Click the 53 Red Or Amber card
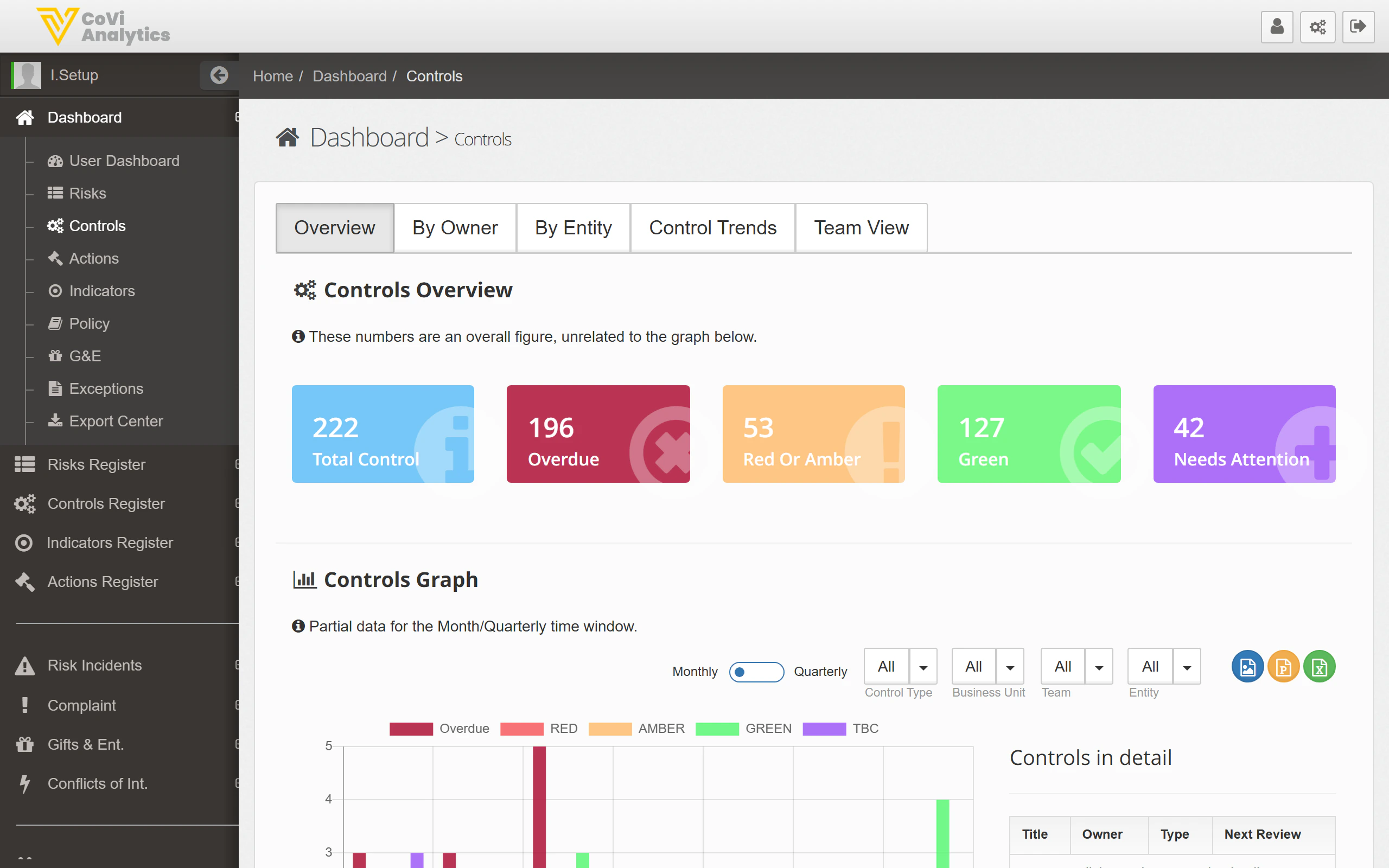Screen dimensions: 1389x868 click(813, 434)
